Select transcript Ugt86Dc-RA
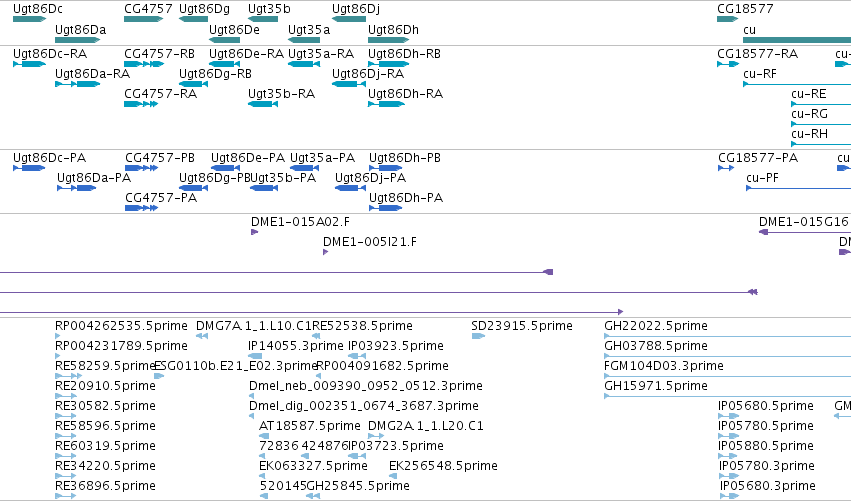The image size is (851, 501). (29, 64)
